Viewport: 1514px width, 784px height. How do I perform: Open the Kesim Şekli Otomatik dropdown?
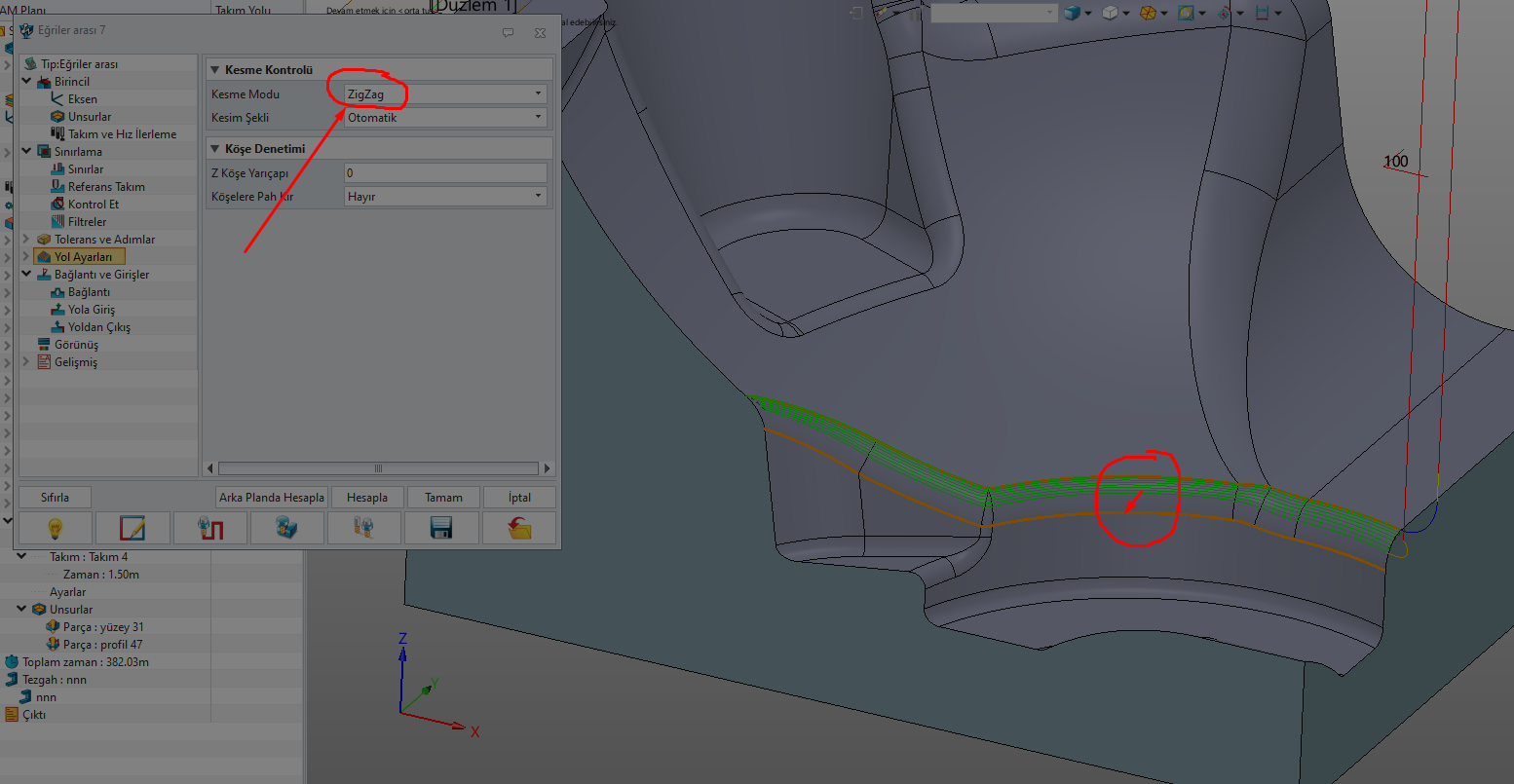pos(445,118)
